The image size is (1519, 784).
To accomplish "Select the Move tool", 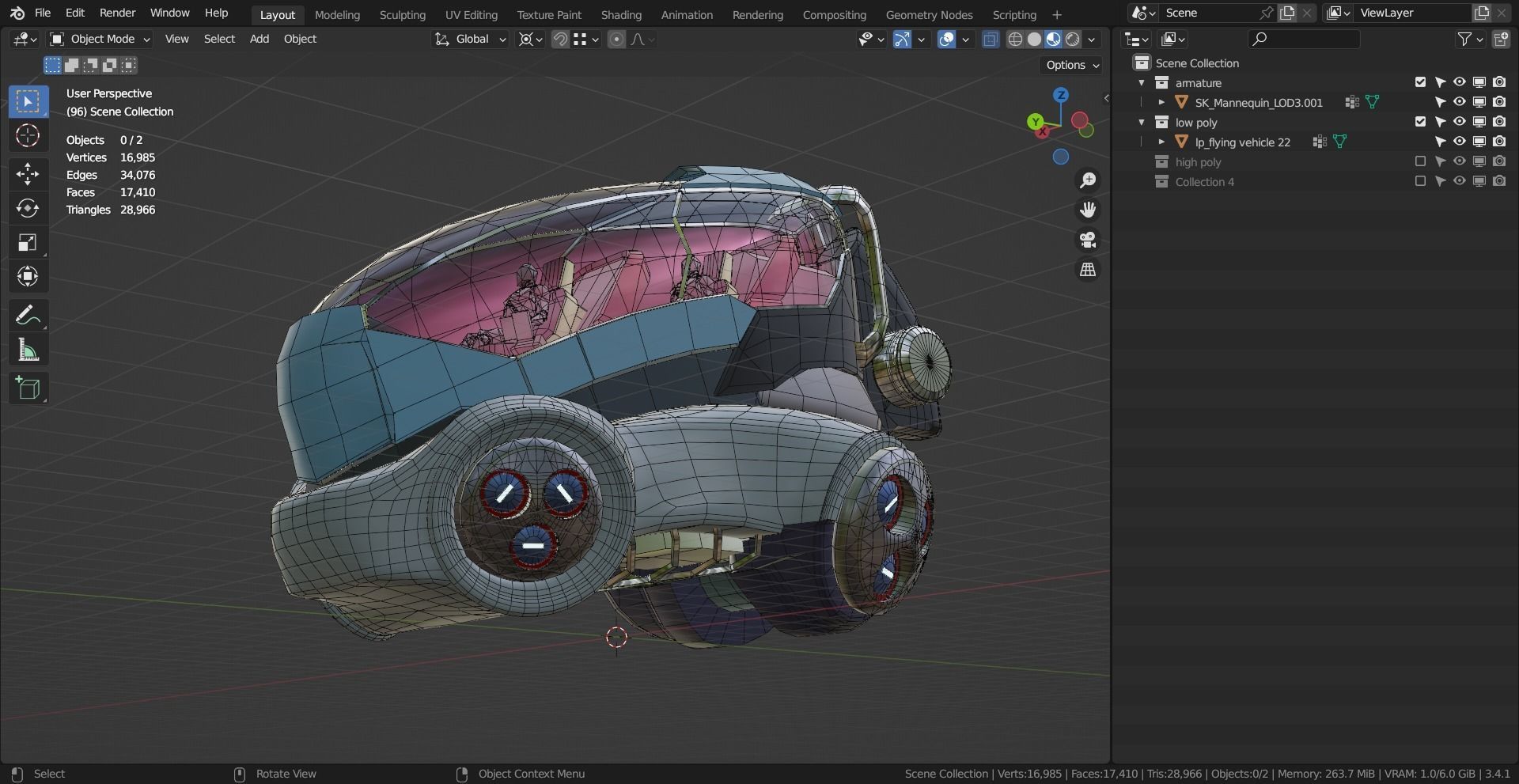I will click(x=28, y=175).
